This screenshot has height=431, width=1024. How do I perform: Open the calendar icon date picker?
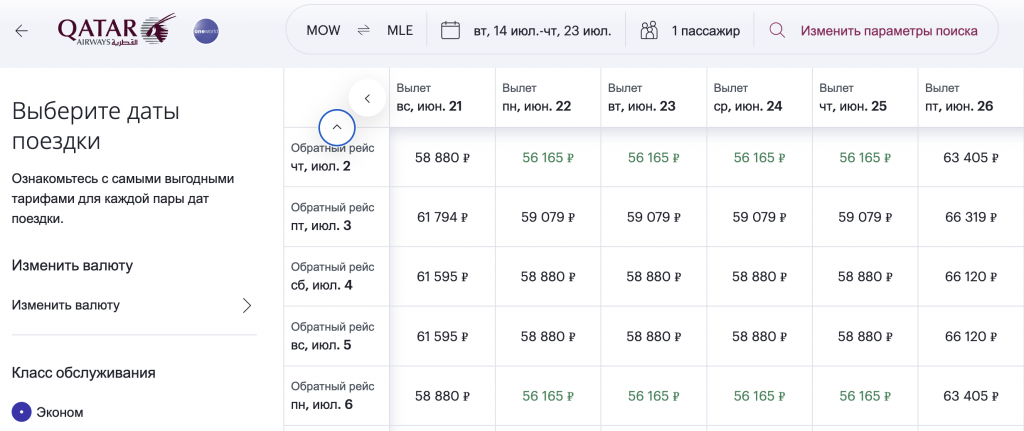coord(450,31)
